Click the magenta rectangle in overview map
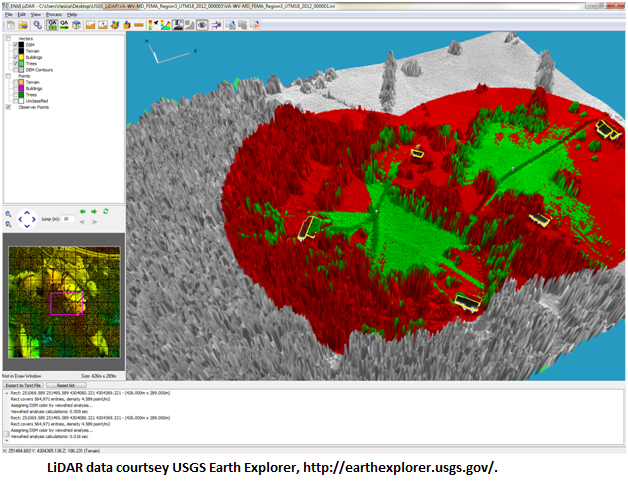 pyautogui.click(x=66, y=303)
